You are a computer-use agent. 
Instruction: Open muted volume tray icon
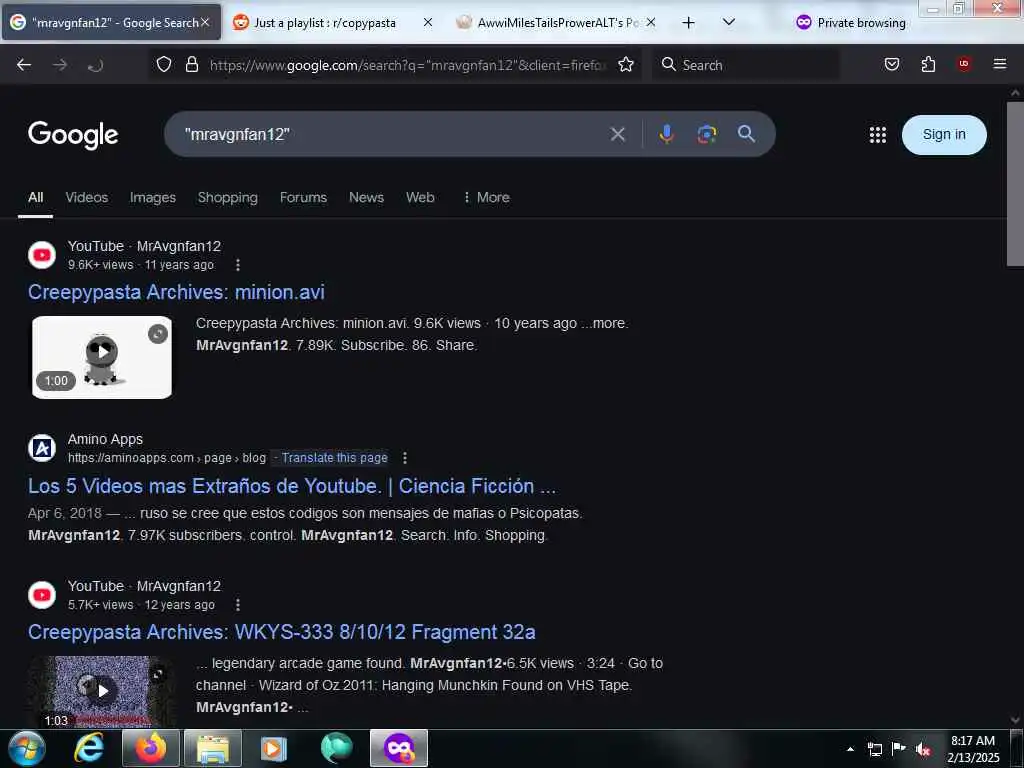(923, 749)
